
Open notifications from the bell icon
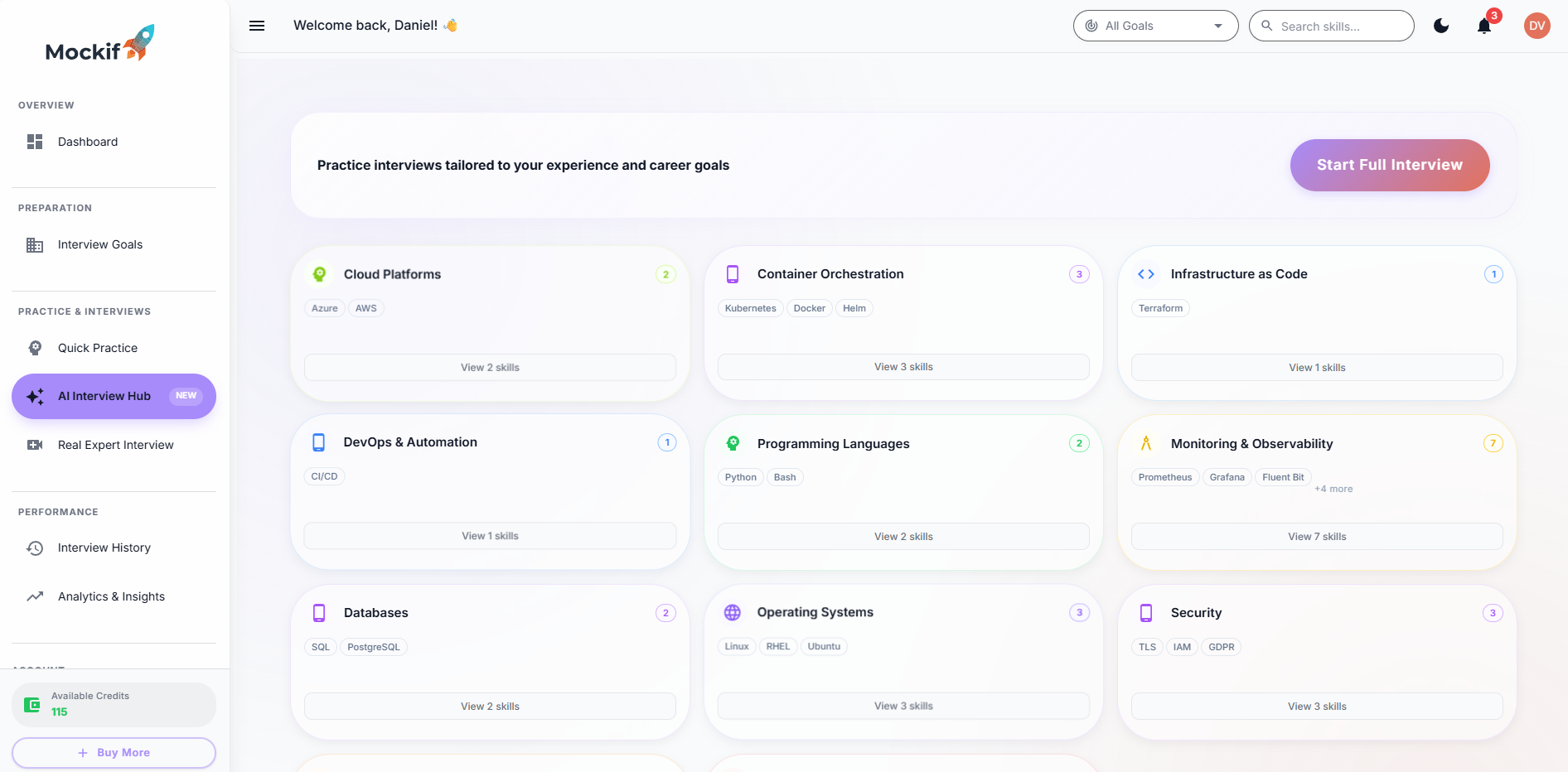(x=1483, y=26)
